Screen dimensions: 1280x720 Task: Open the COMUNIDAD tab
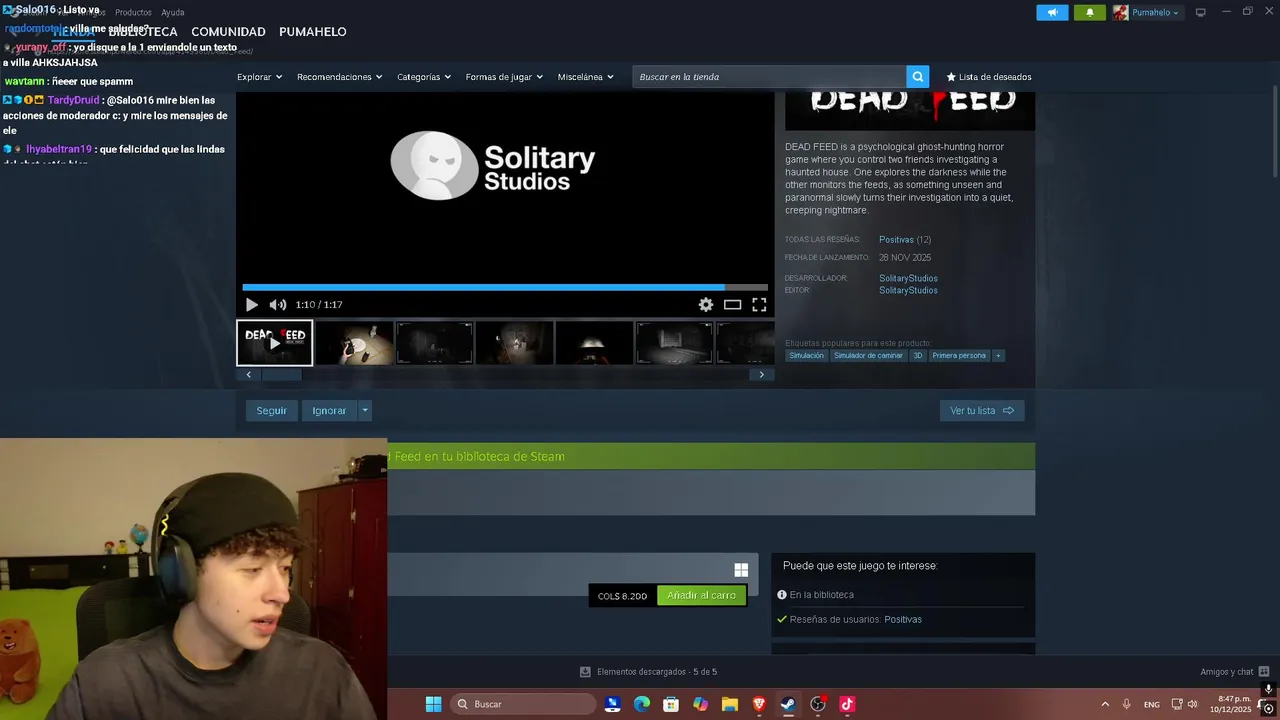(228, 32)
